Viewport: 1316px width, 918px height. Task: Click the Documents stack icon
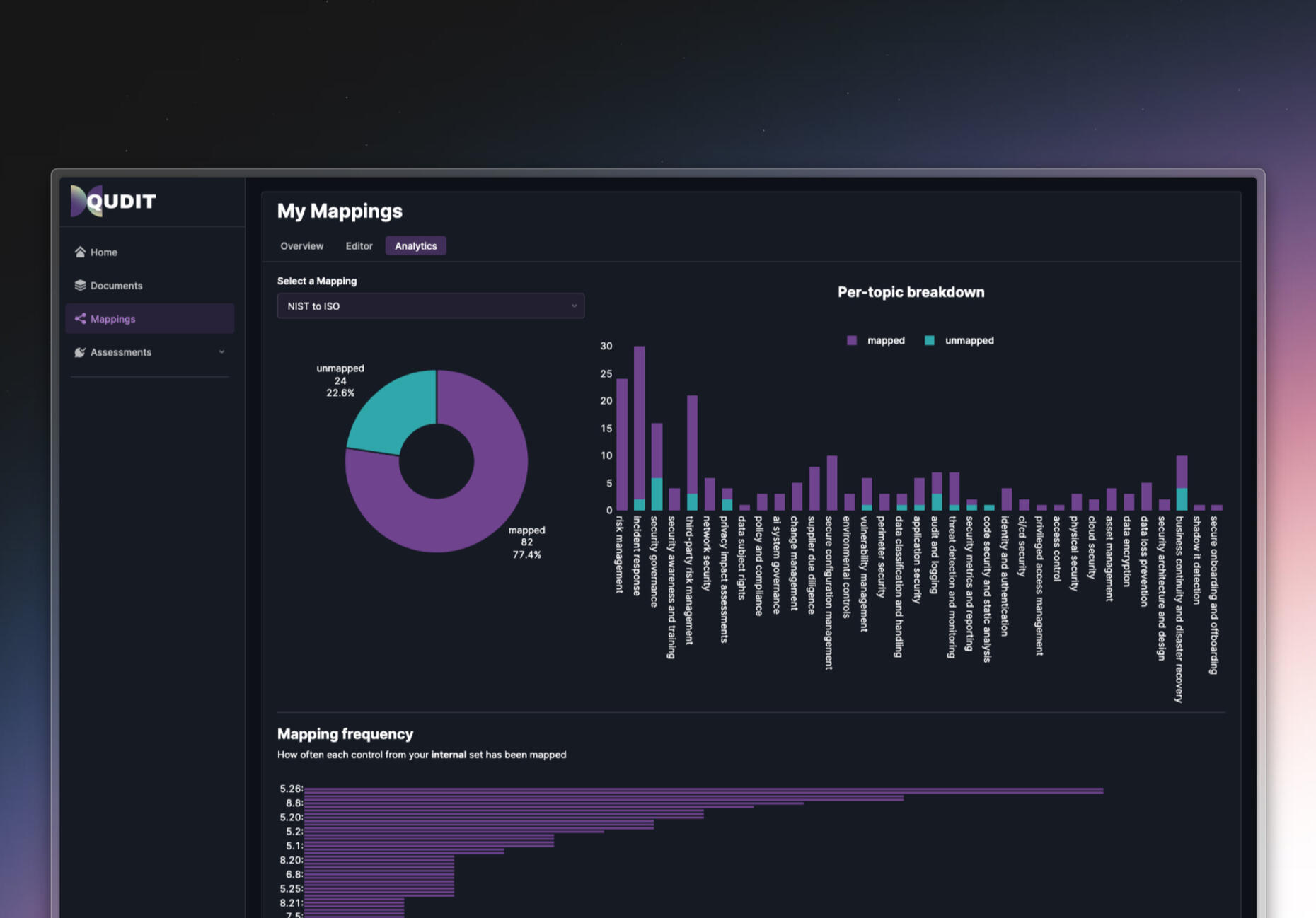point(80,286)
